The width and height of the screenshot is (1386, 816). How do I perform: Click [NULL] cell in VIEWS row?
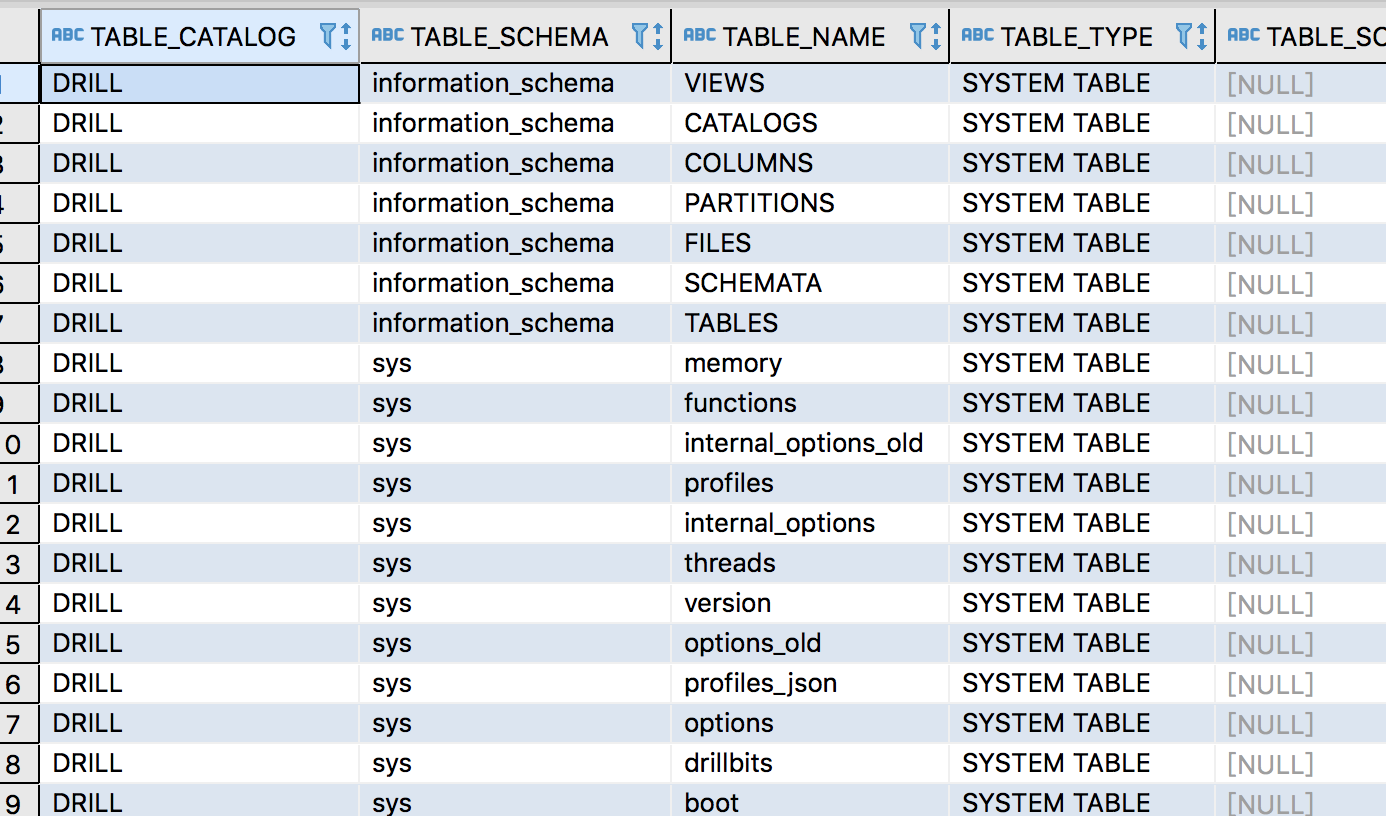pos(1301,83)
